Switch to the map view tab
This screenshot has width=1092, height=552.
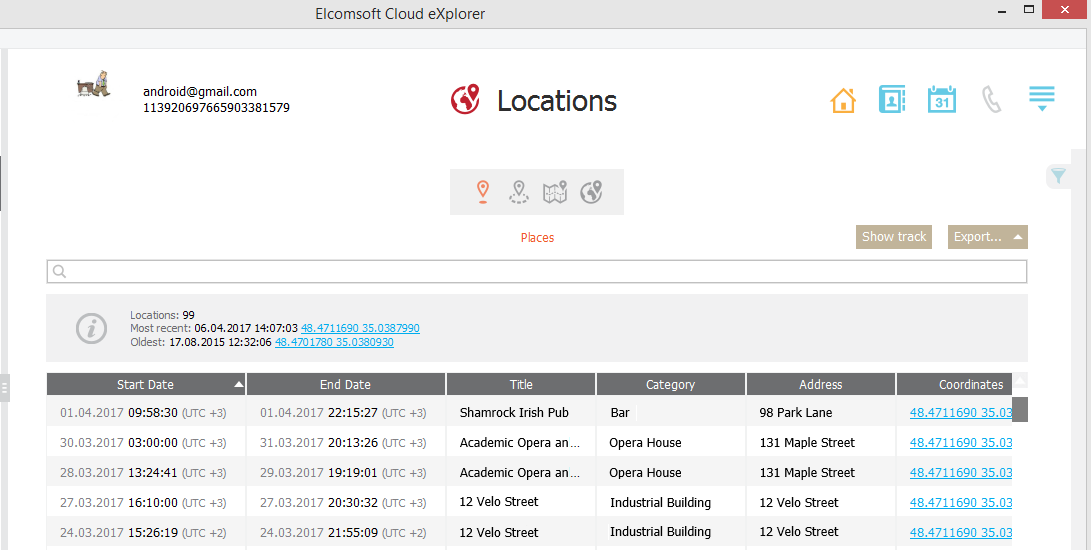(555, 191)
